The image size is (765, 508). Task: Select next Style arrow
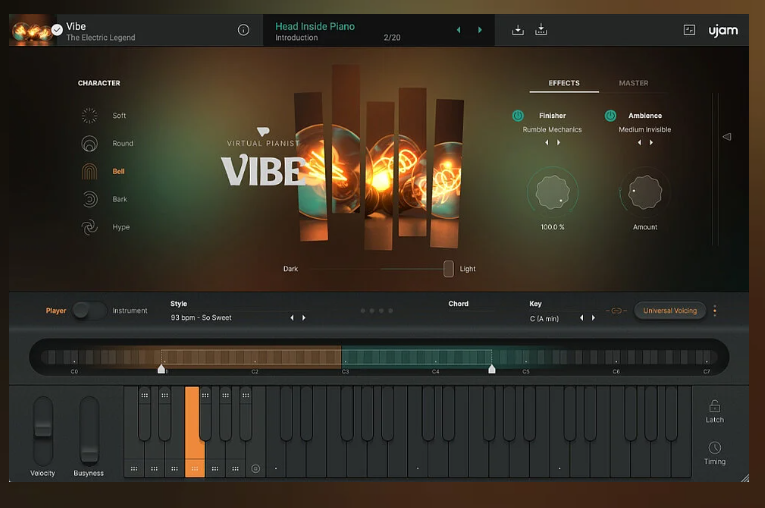(x=304, y=318)
